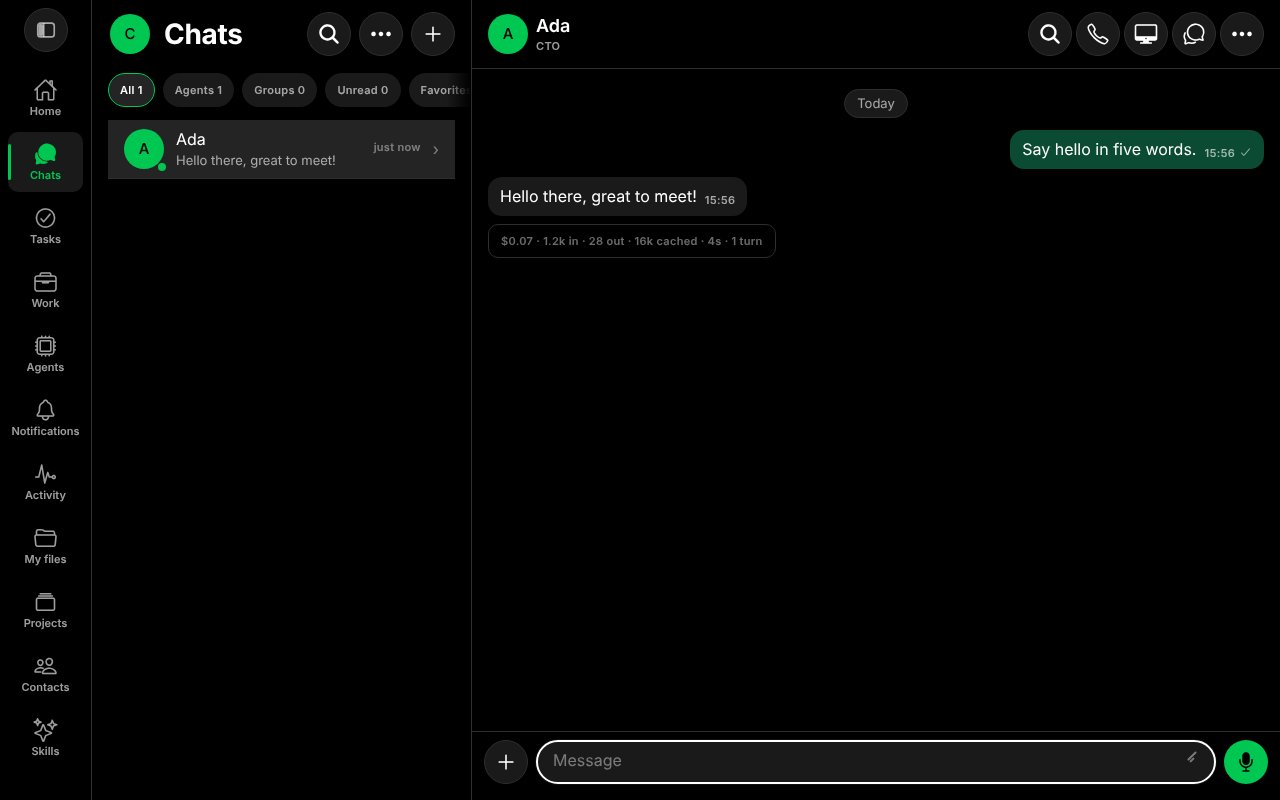The image size is (1280, 800).
Task: Open the Chats sidebar section
Action: (x=45, y=162)
